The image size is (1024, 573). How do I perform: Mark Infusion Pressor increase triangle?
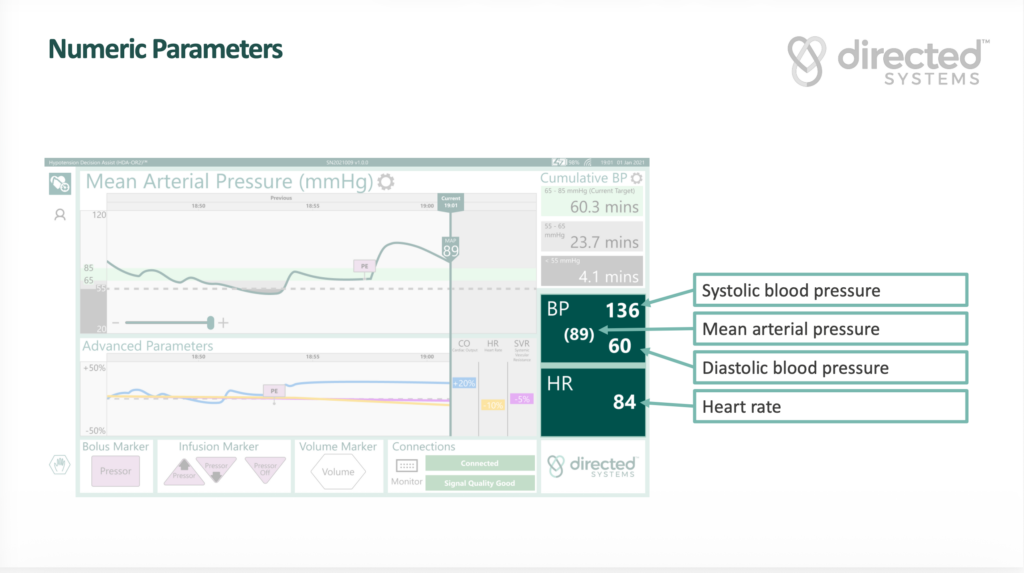pos(183,473)
